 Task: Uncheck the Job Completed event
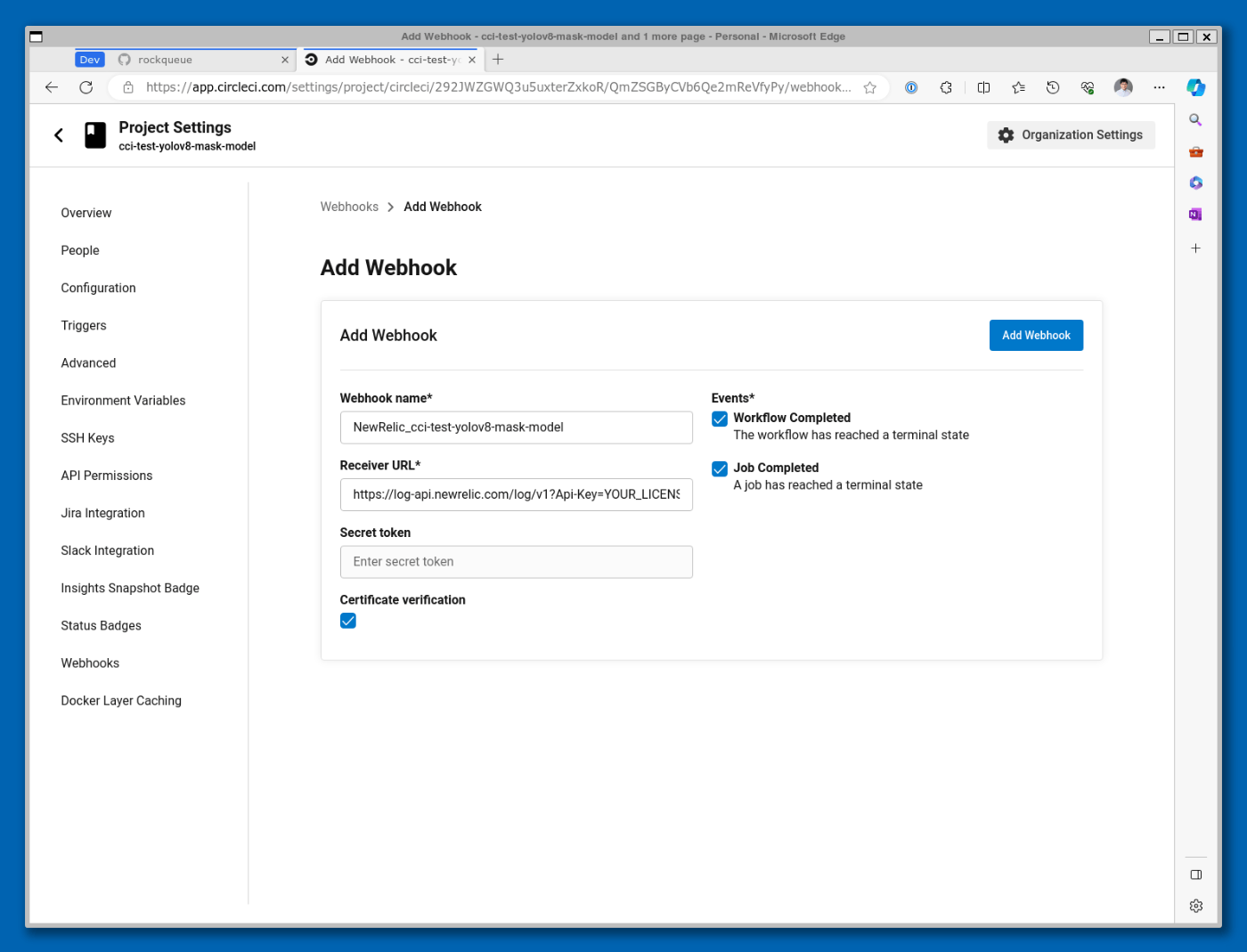click(x=720, y=468)
